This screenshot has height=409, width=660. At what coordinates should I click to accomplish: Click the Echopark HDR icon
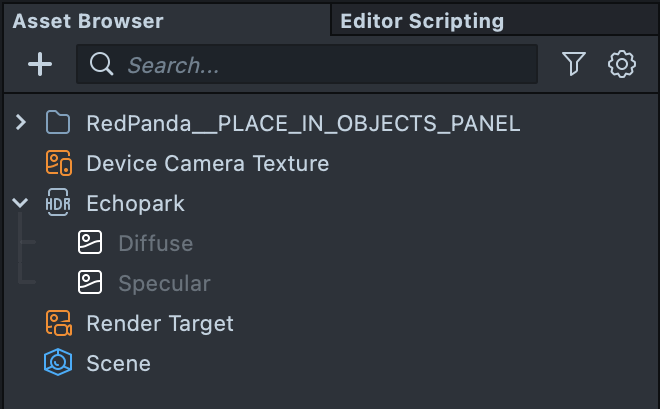pos(59,203)
